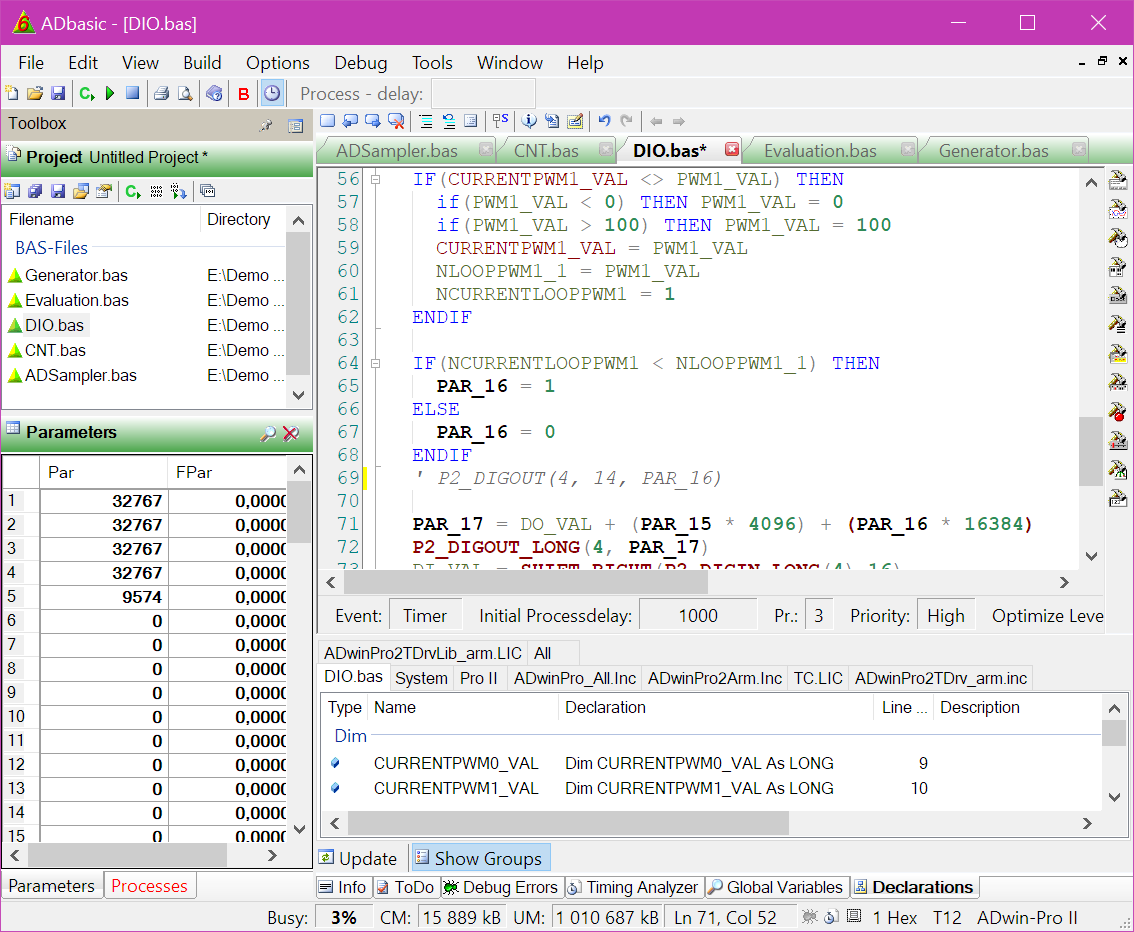Save the current file with the floppy icon
Image resolution: width=1134 pixels, height=932 pixels.
(x=58, y=93)
